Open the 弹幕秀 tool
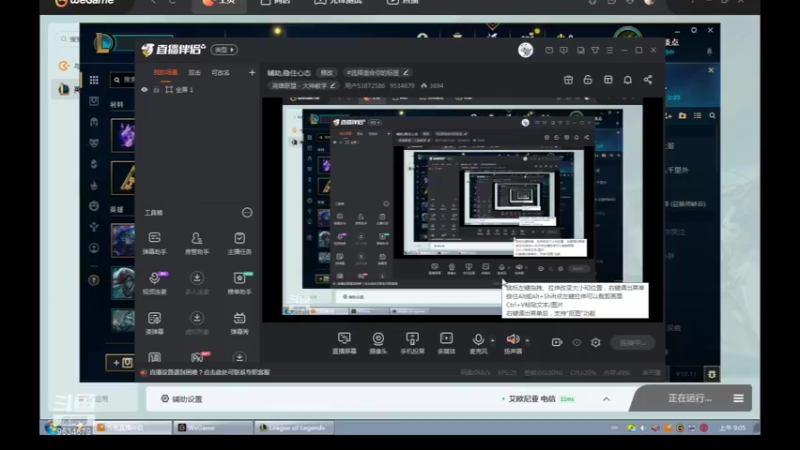 (x=239, y=323)
